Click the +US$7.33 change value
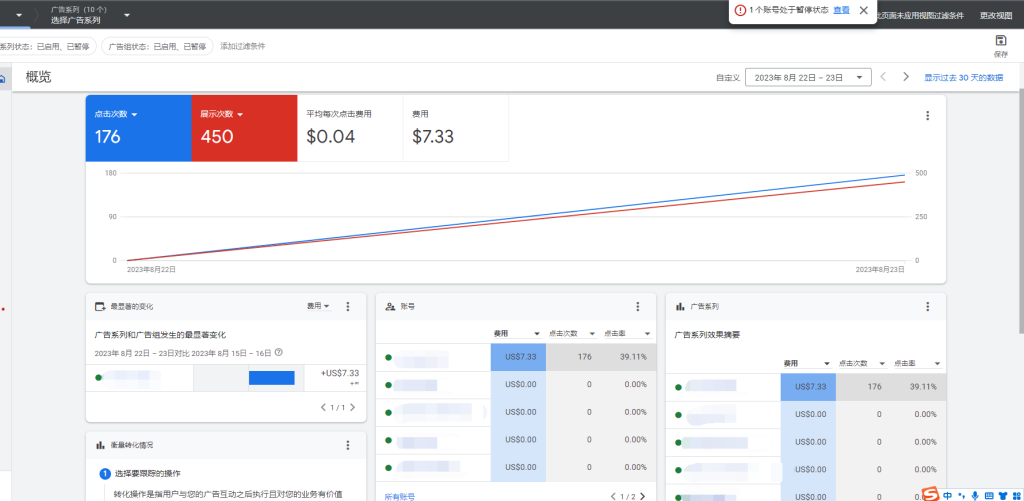 click(x=340, y=373)
